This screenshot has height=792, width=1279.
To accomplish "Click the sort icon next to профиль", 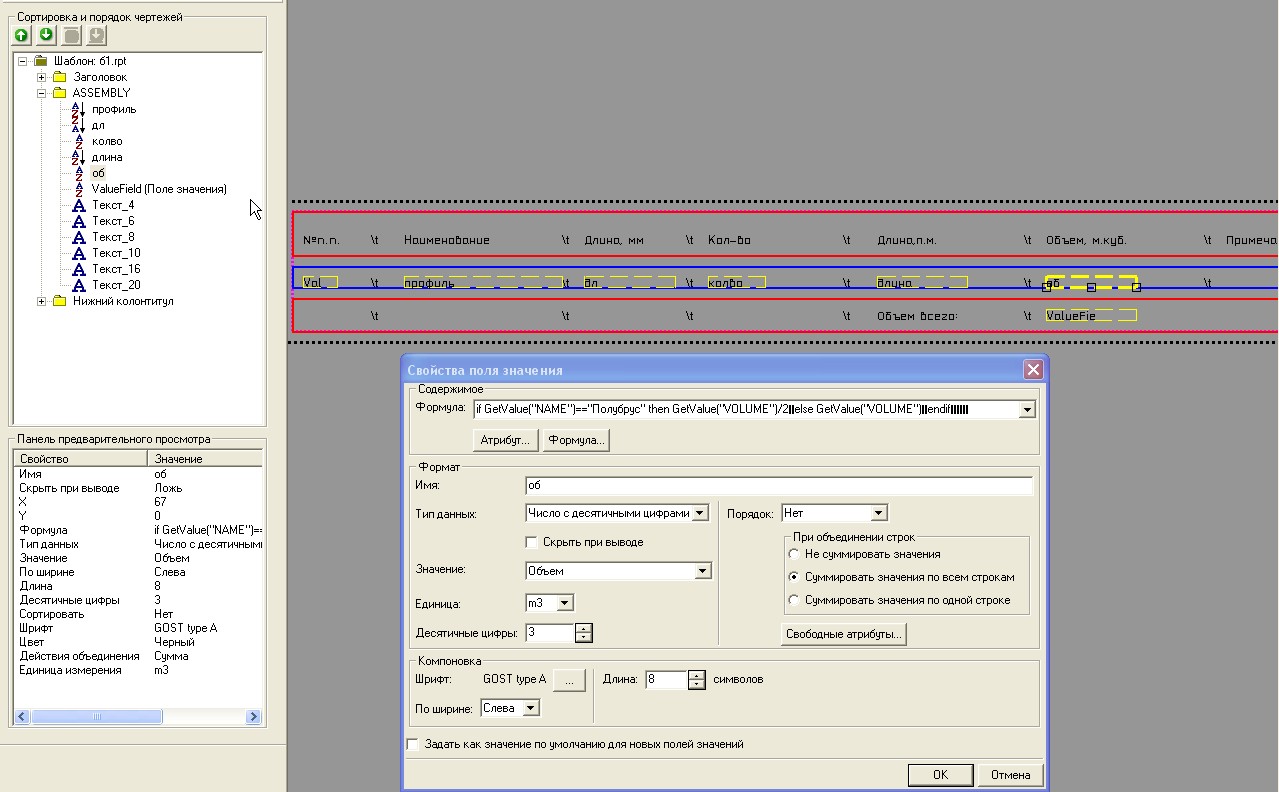I will (x=79, y=109).
